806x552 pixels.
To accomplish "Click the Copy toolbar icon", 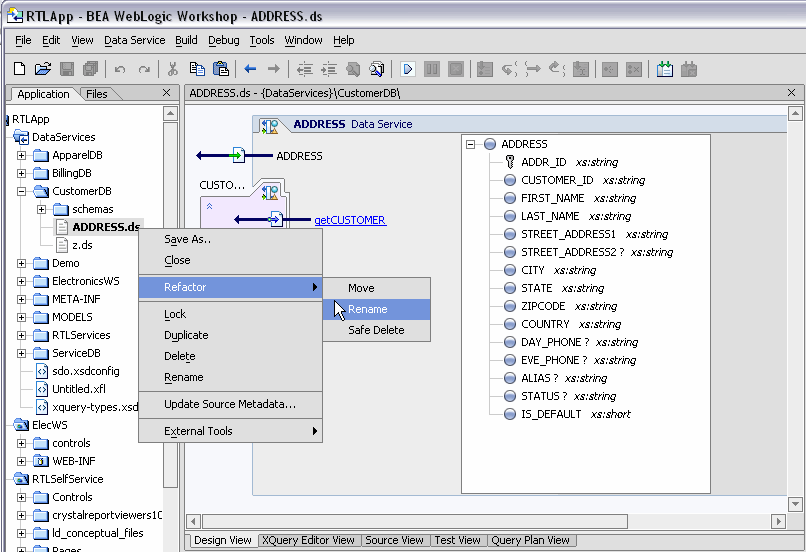I will (x=197, y=69).
